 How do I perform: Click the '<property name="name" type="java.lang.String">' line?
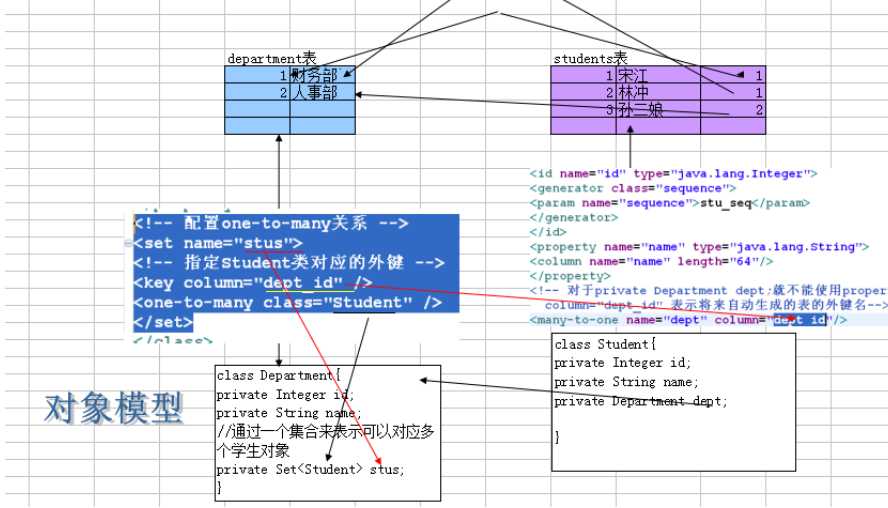[699, 247]
